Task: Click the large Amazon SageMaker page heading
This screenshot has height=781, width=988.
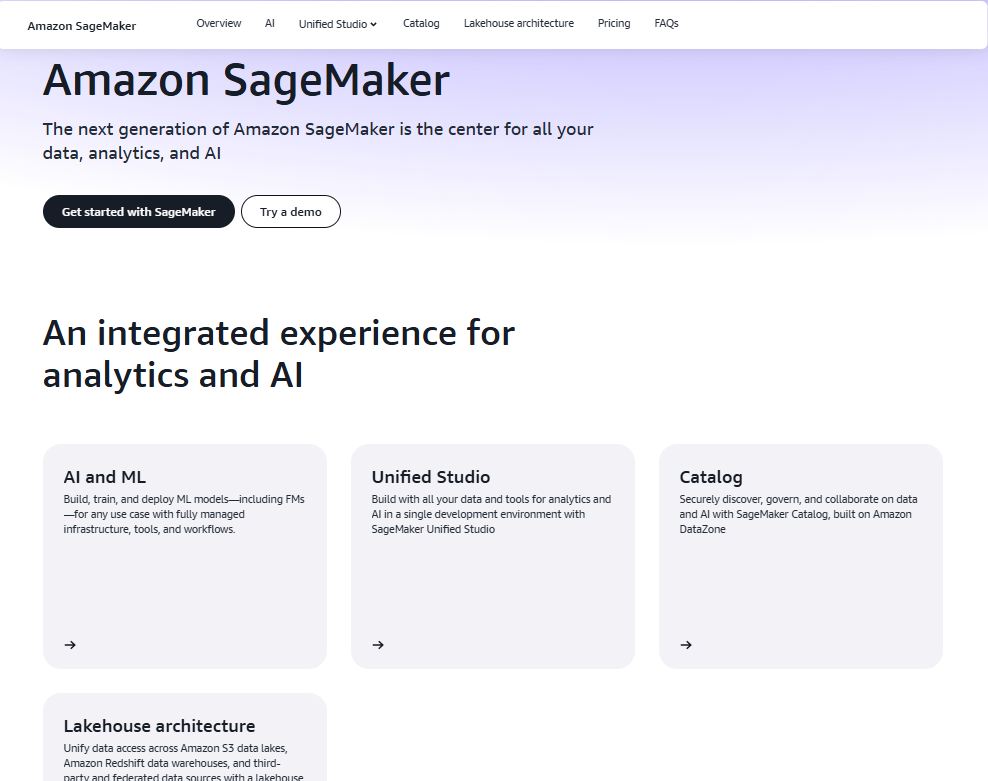Action: [x=246, y=80]
